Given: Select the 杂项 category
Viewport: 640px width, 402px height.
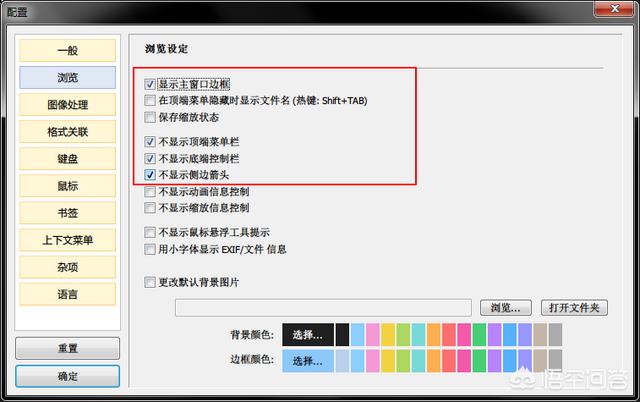Looking at the screenshot, I should [67, 267].
